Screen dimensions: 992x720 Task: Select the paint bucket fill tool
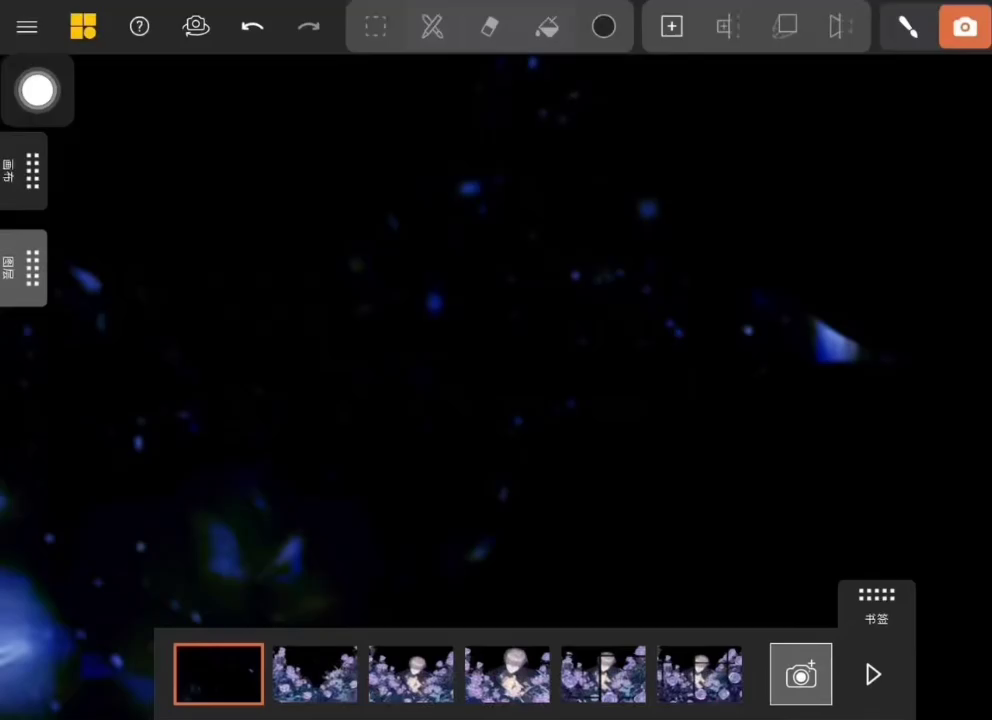pyautogui.click(x=547, y=27)
